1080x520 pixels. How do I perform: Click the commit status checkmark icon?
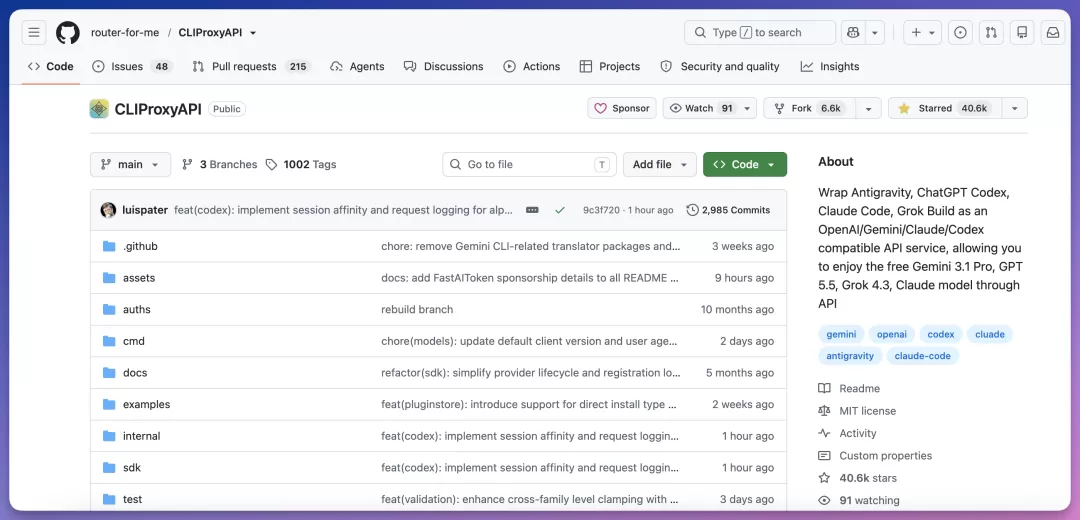pos(560,210)
